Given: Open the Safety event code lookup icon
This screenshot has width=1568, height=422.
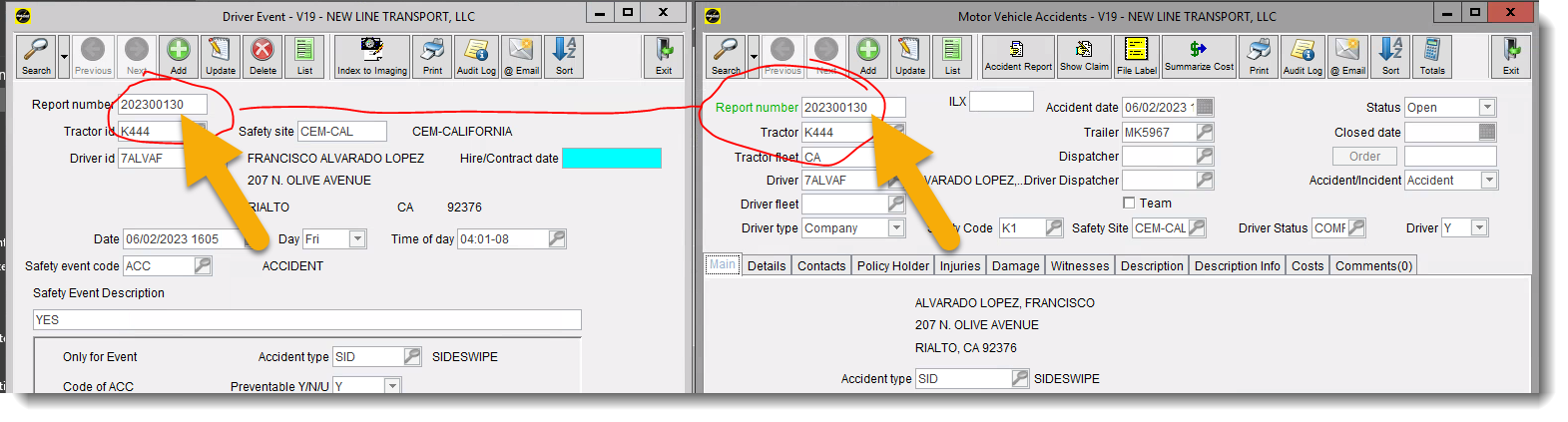Looking at the screenshot, I should [x=203, y=265].
